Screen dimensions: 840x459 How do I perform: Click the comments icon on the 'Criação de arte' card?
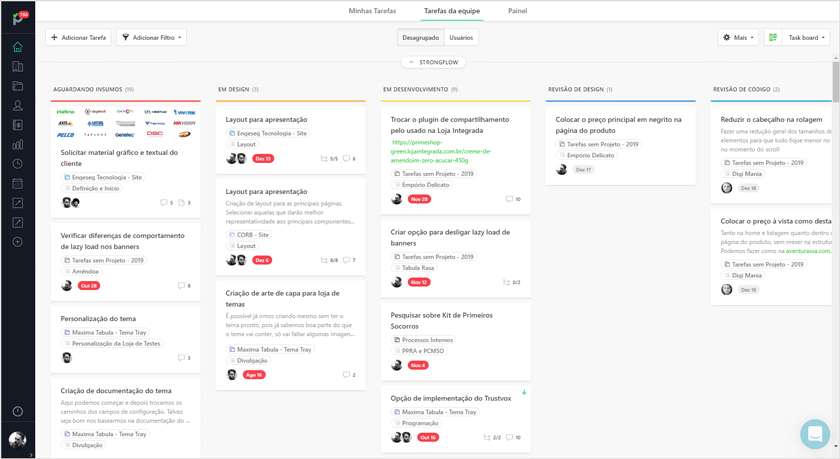[349, 374]
